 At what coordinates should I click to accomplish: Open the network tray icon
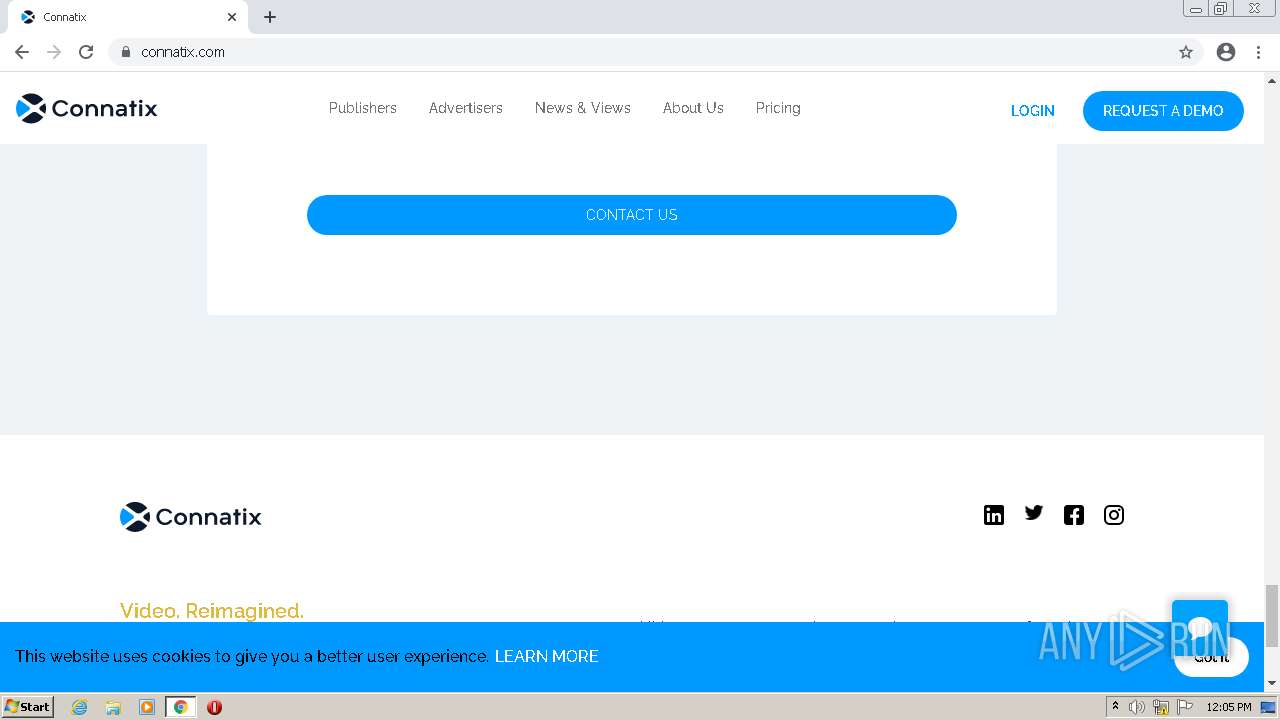[1161, 707]
